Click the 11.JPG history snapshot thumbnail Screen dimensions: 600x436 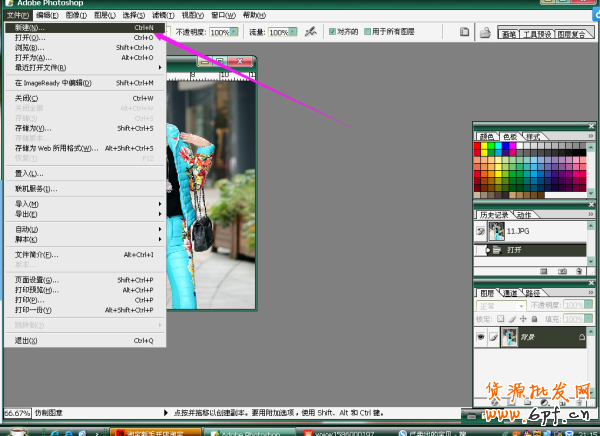497,230
